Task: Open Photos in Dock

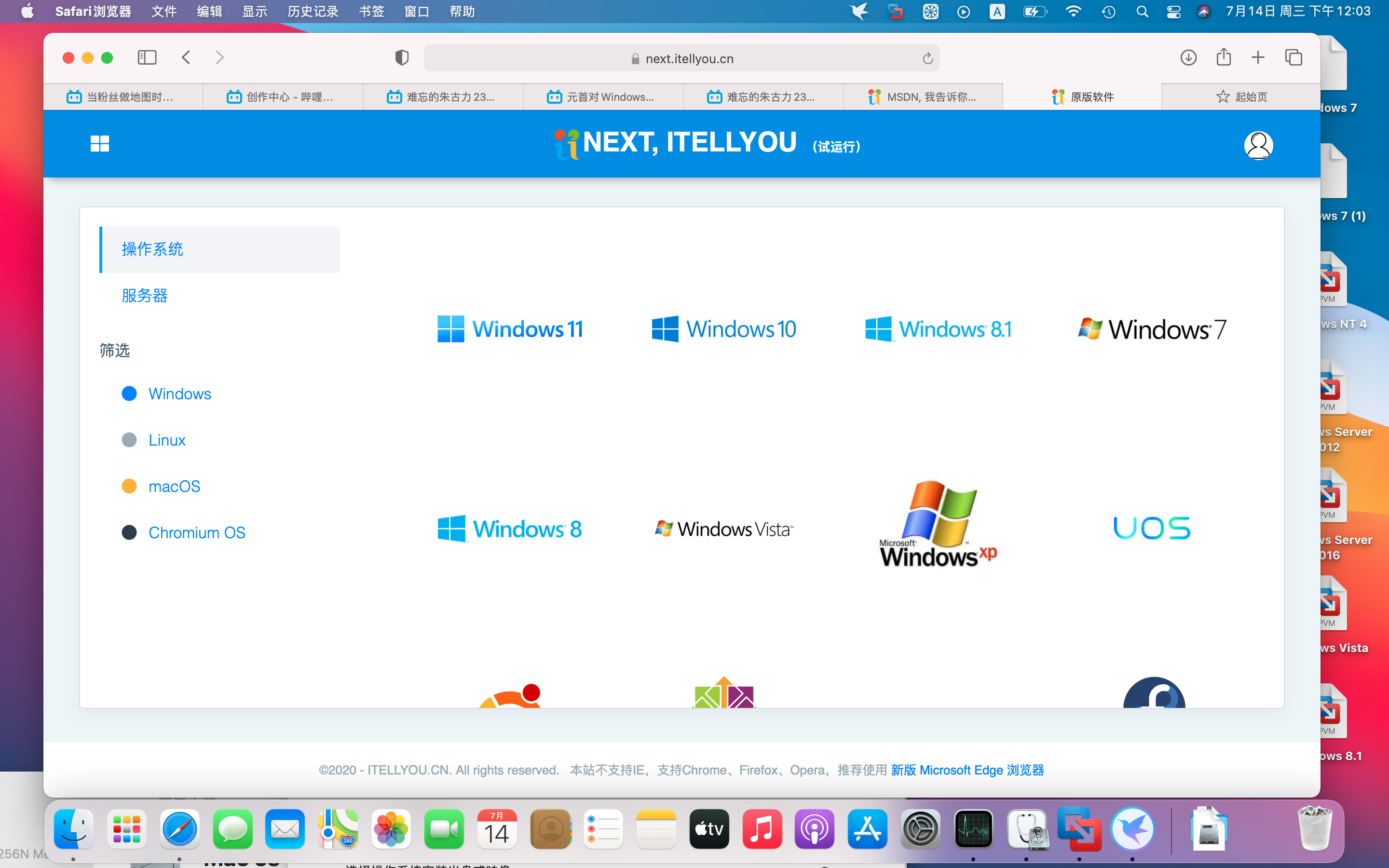Action: [x=391, y=829]
